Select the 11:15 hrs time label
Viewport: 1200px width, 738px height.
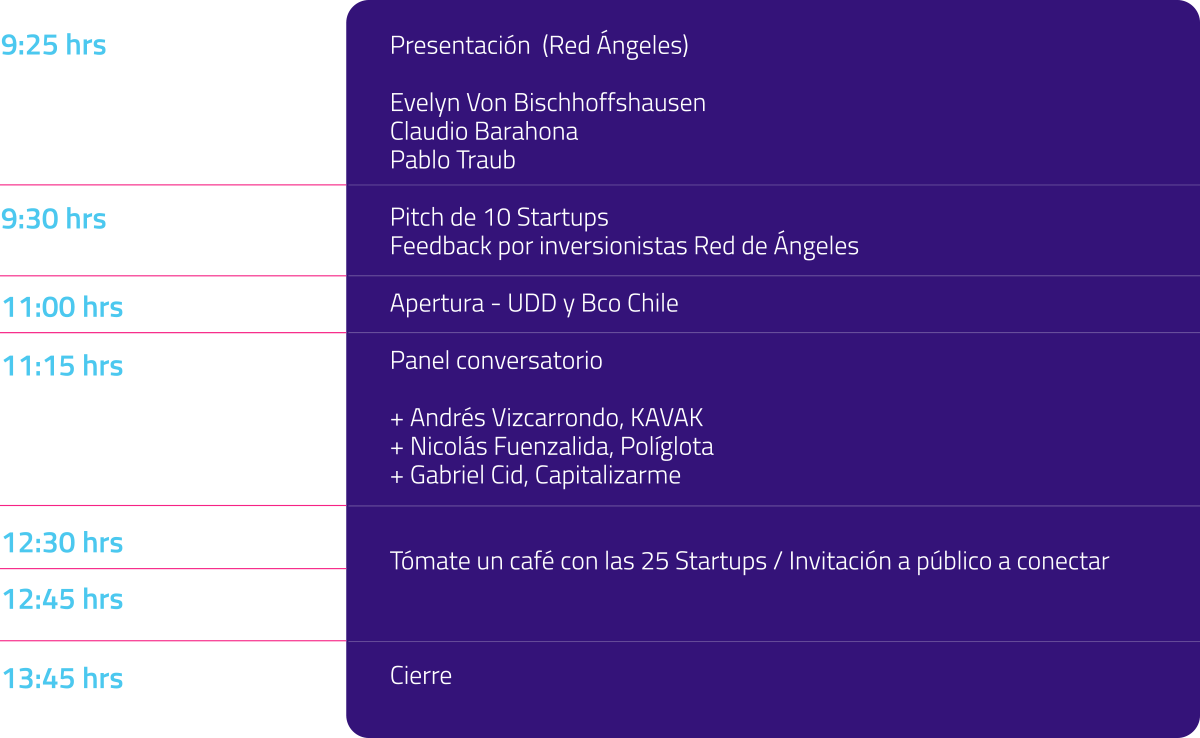click(x=62, y=366)
